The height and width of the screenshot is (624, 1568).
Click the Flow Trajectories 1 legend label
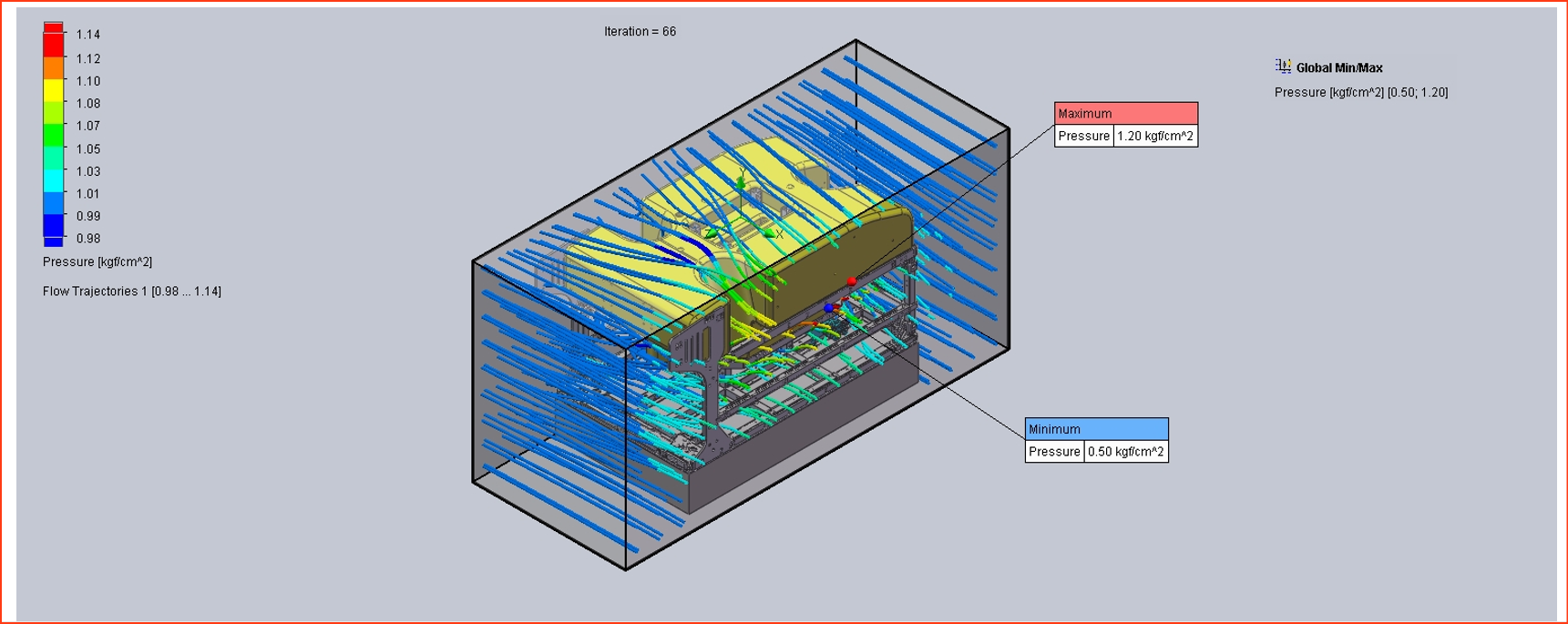(131, 292)
